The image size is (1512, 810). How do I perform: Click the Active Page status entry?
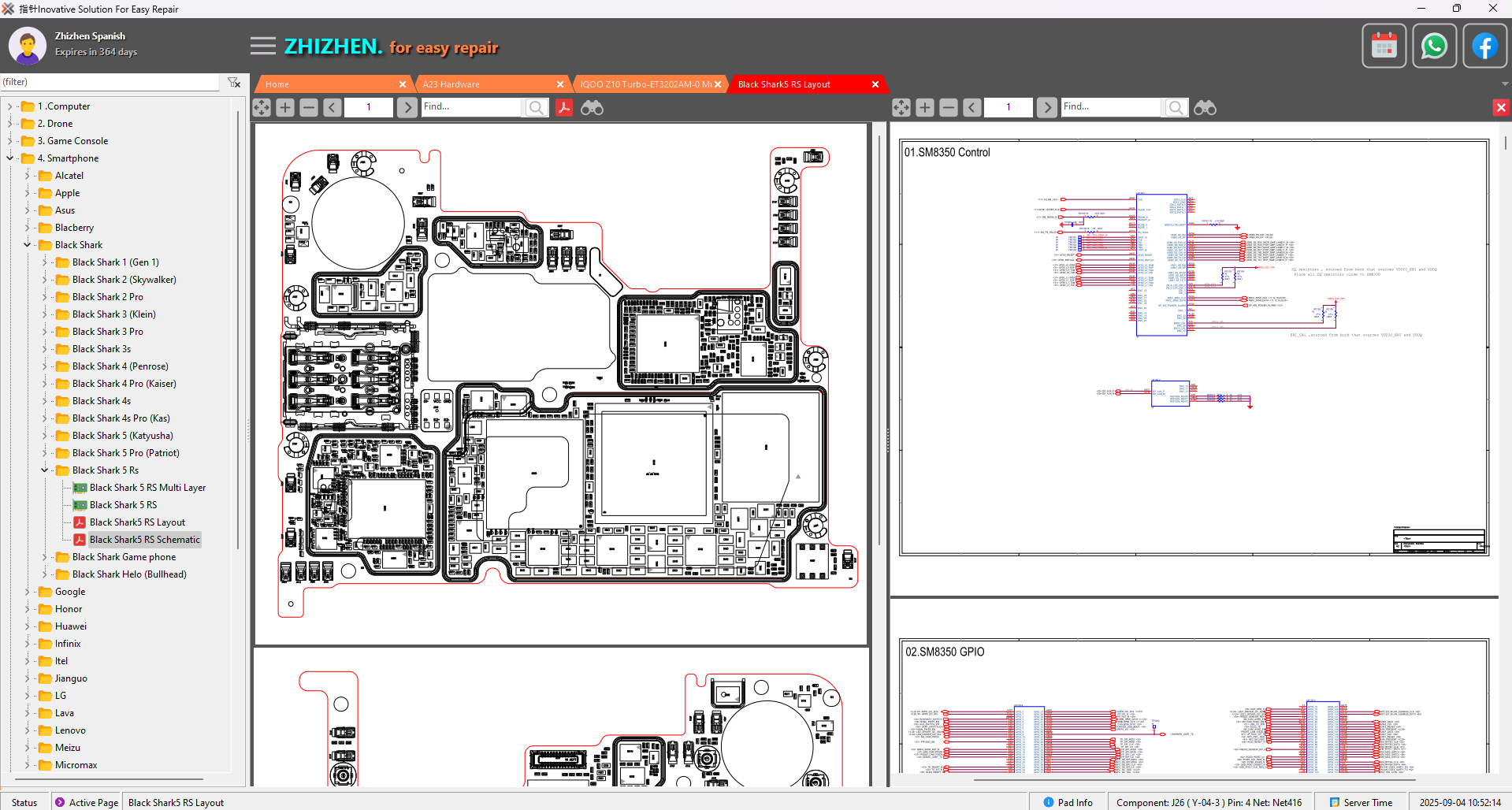[87, 802]
